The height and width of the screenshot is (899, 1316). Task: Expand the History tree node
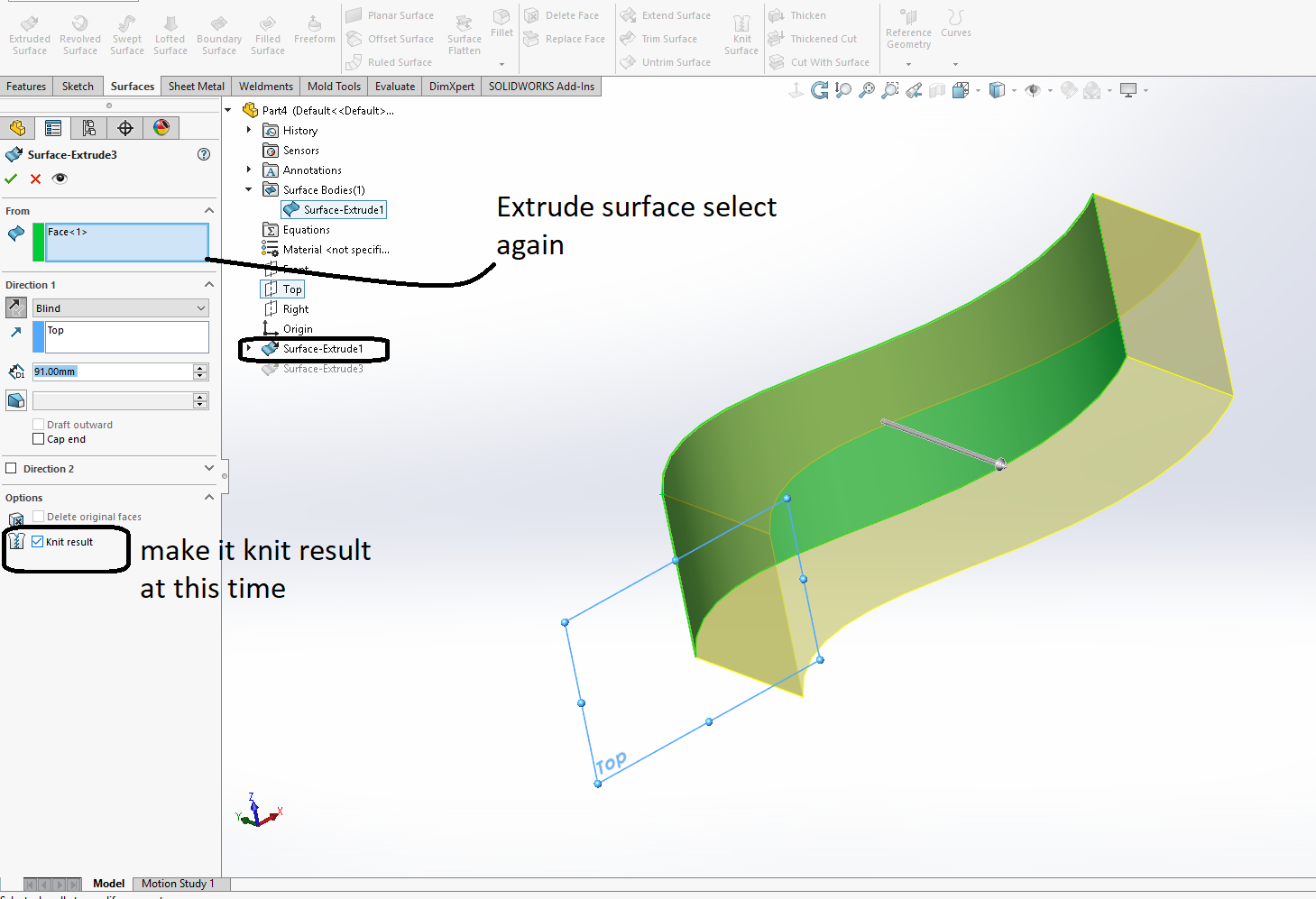pos(249,130)
